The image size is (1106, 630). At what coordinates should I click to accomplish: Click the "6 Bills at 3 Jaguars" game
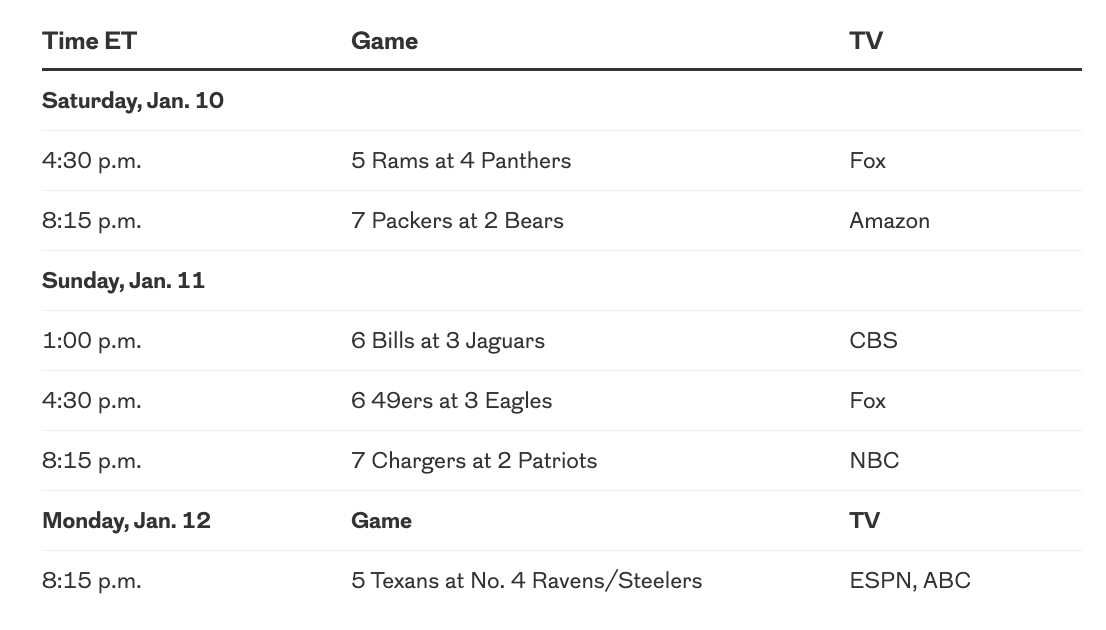(448, 341)
